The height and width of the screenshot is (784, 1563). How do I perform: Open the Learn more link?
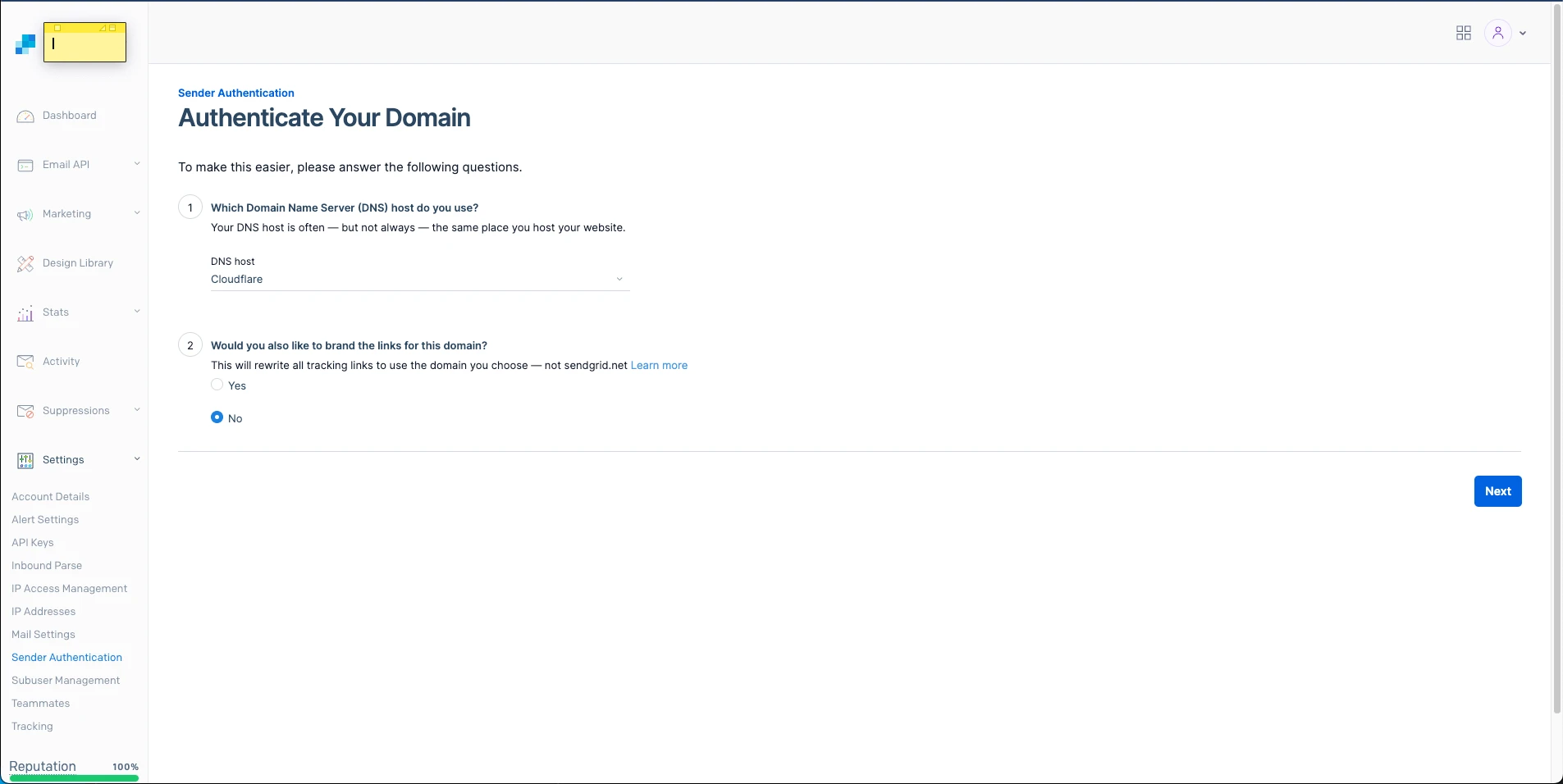point(659,365)
